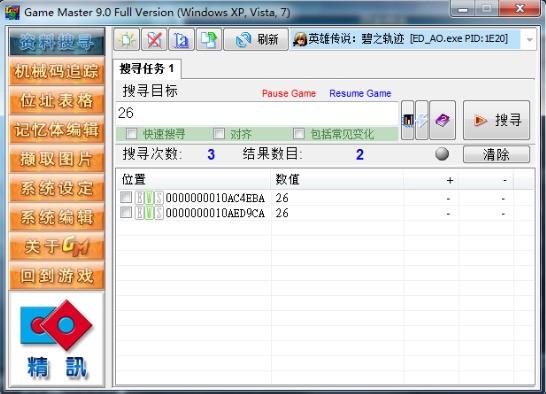This screenshot has width=546, height=394.
Task: Select address text 0000000010AED9CA
Action: point(215,213)
